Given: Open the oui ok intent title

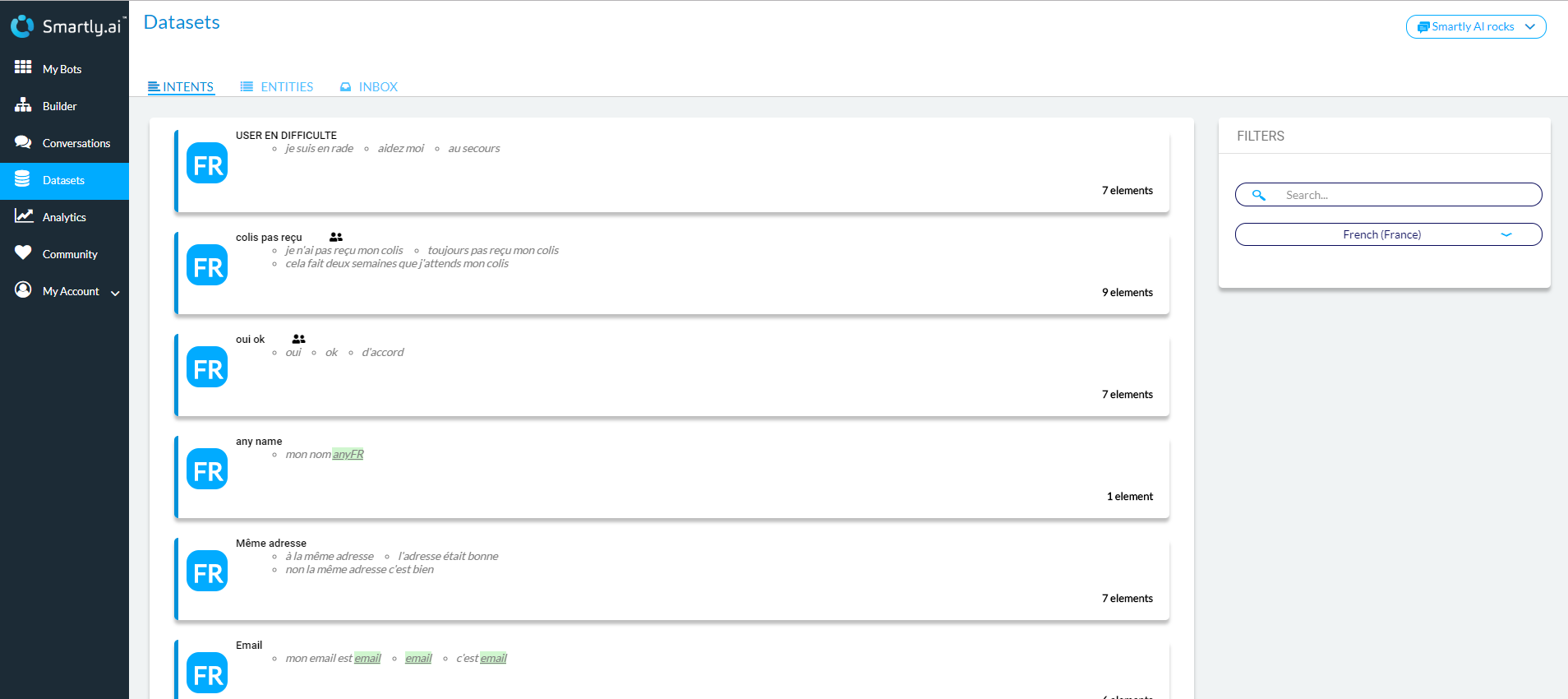Looking at the screenshot, I should pos(250,339).
